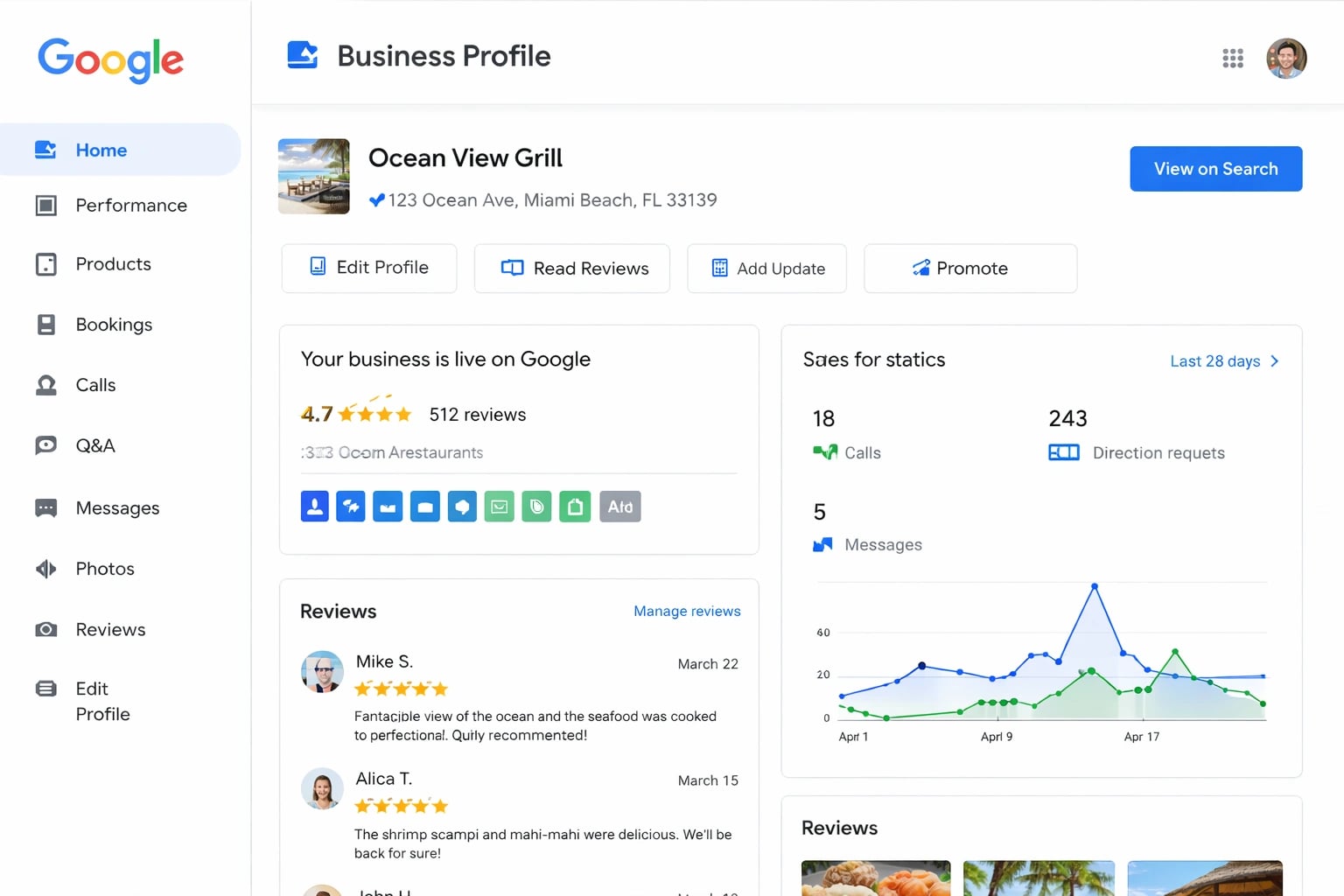Select the blue person share icon
This screenshot has height=896, width=1344.
(314, 506)
